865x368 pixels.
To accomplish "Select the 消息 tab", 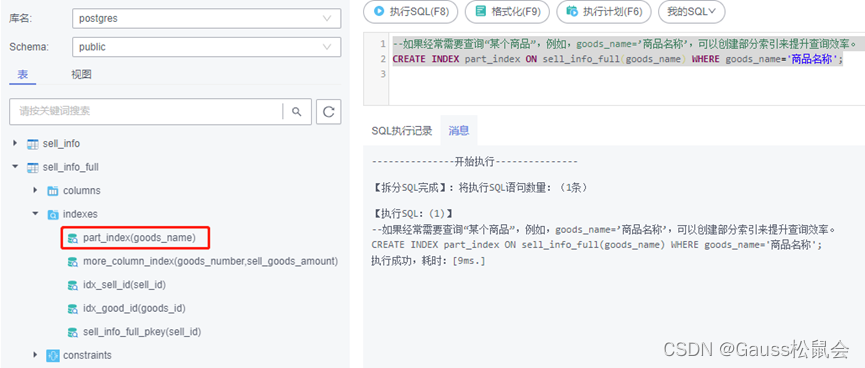I will (459, 131).
